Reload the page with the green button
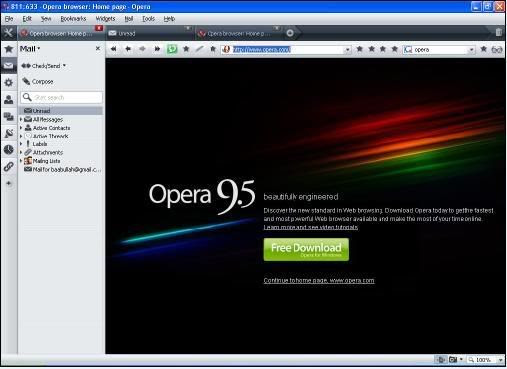The image size is (507, 369). coord(172,49)
